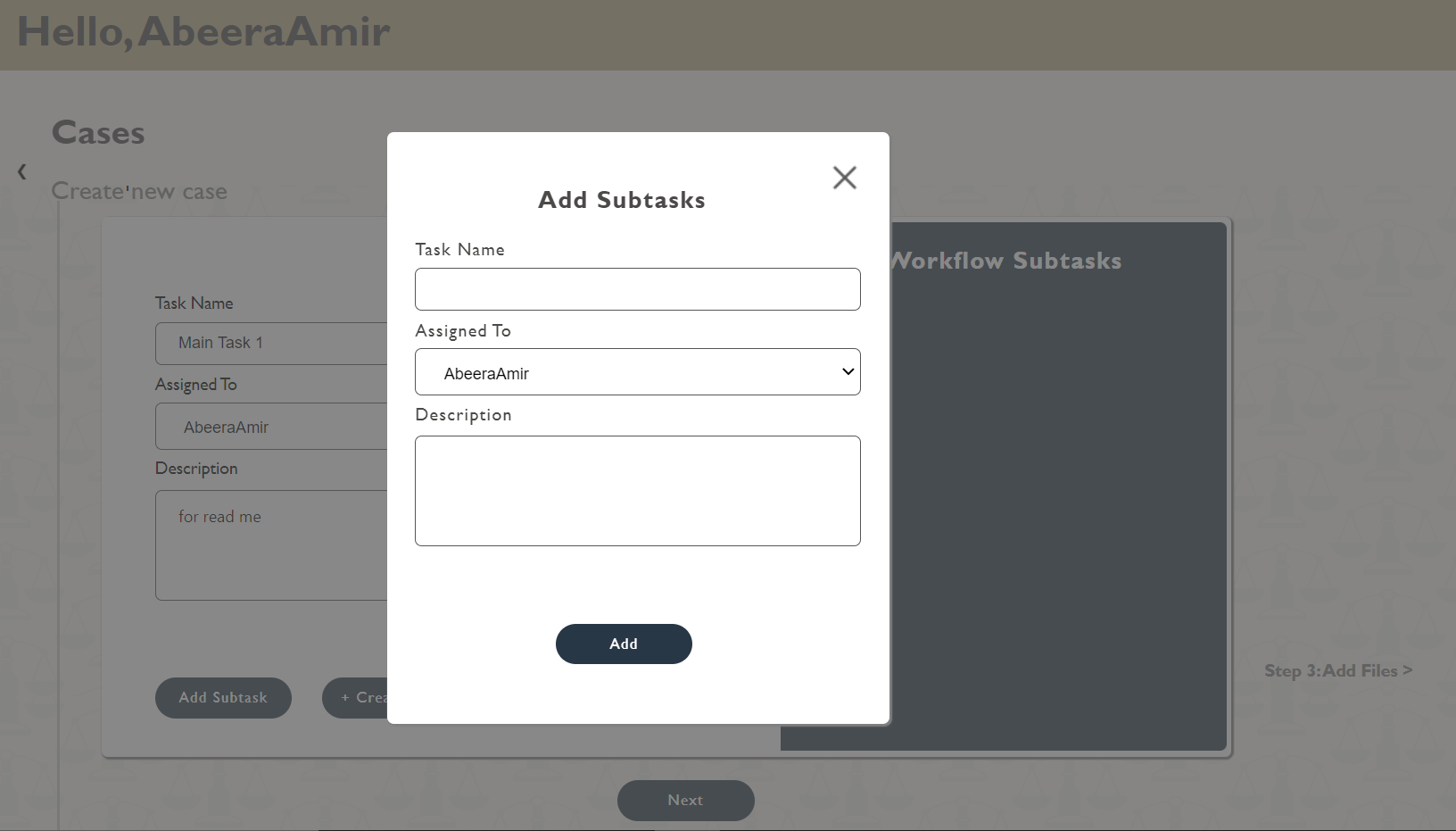Click the Add button to save the subtask

coord(624,644)
